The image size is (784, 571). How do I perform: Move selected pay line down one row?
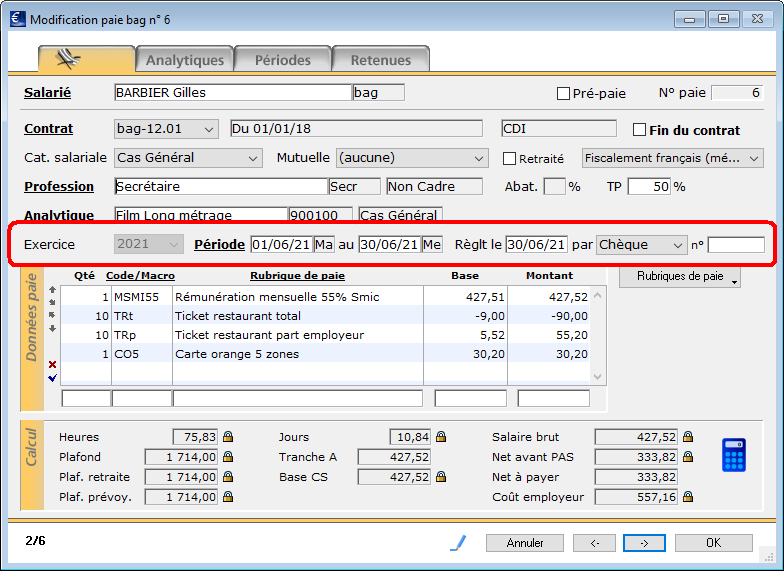coord(52,328)
